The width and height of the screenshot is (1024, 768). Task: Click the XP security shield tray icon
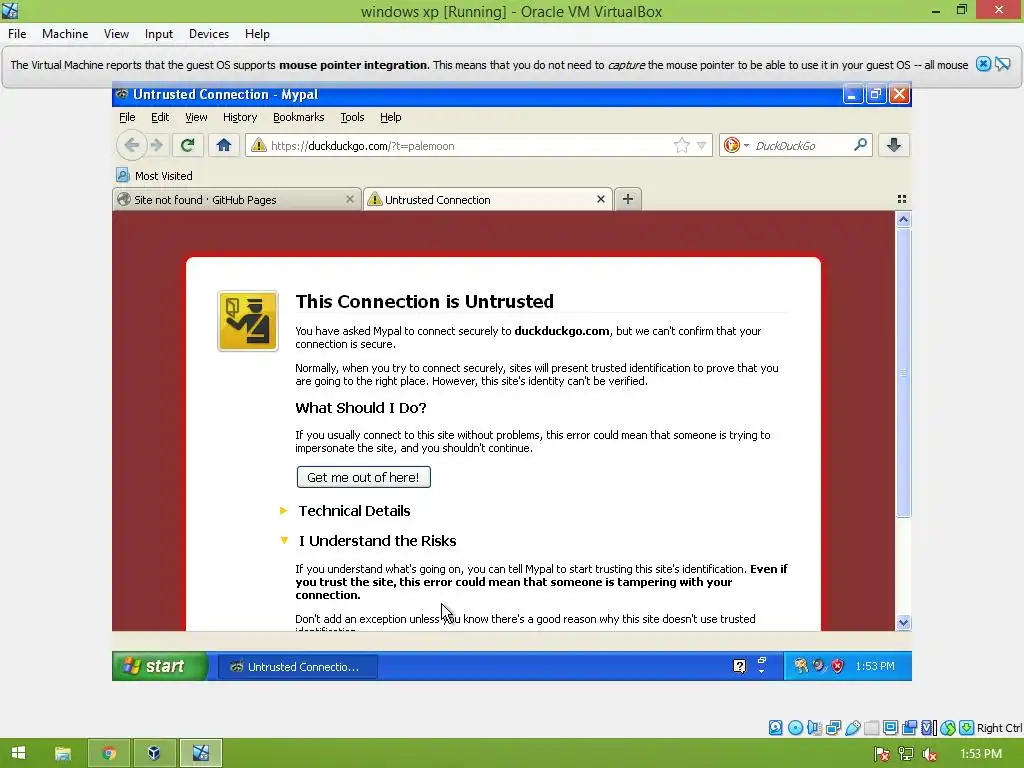click(x=837, y=665)
